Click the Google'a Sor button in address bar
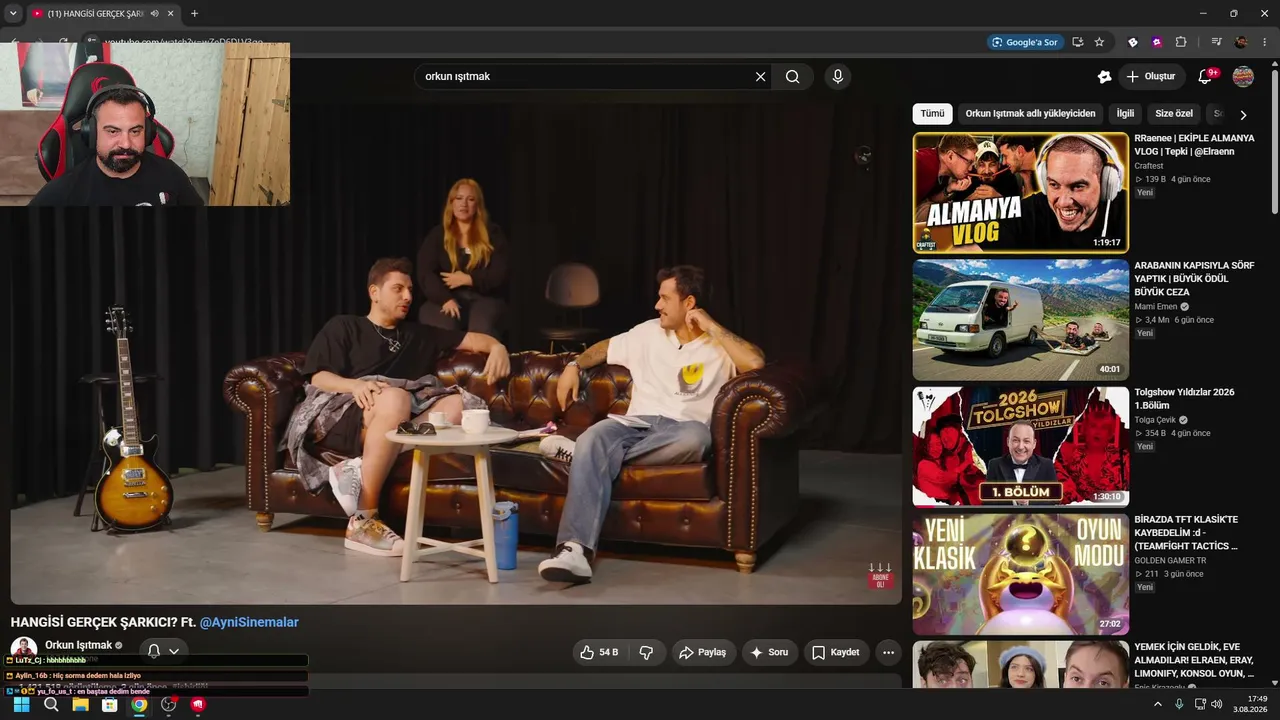The width and height of the screenshot is (1280, 720). coord(1024,42)
